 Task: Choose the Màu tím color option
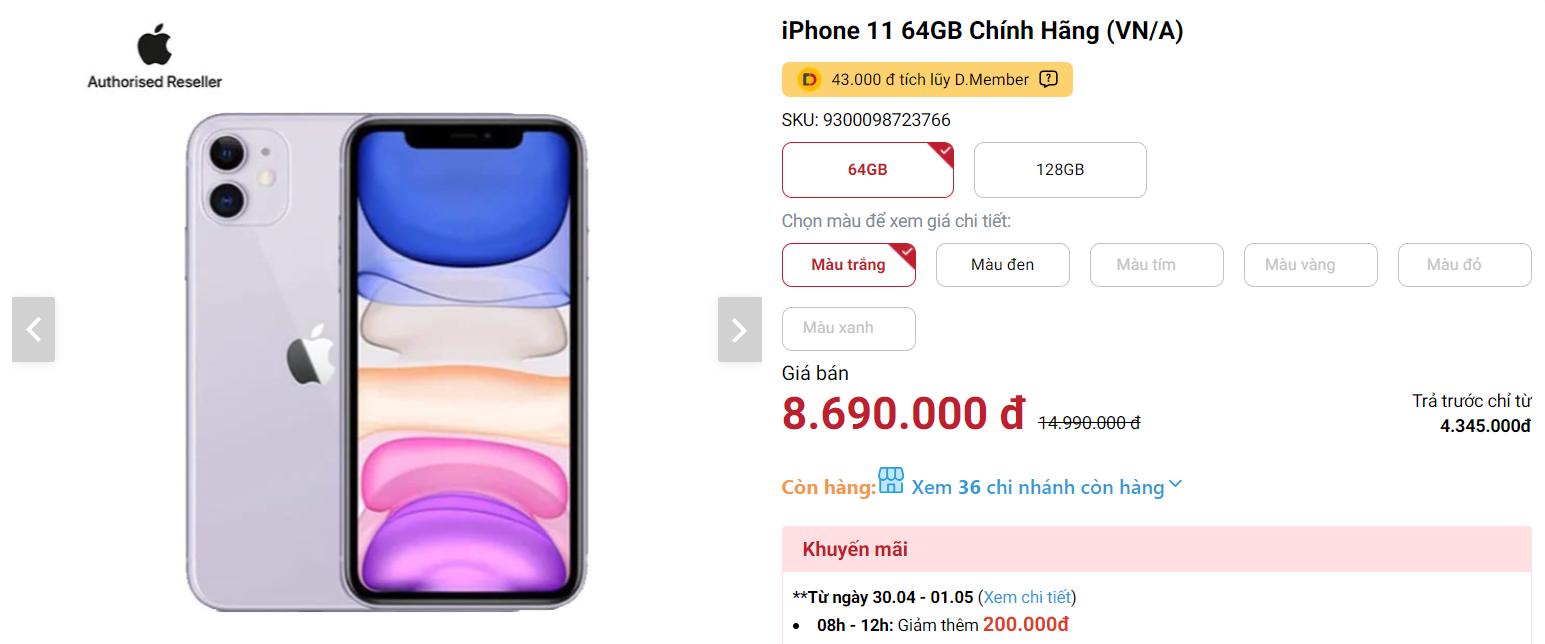coord(1157,265)
